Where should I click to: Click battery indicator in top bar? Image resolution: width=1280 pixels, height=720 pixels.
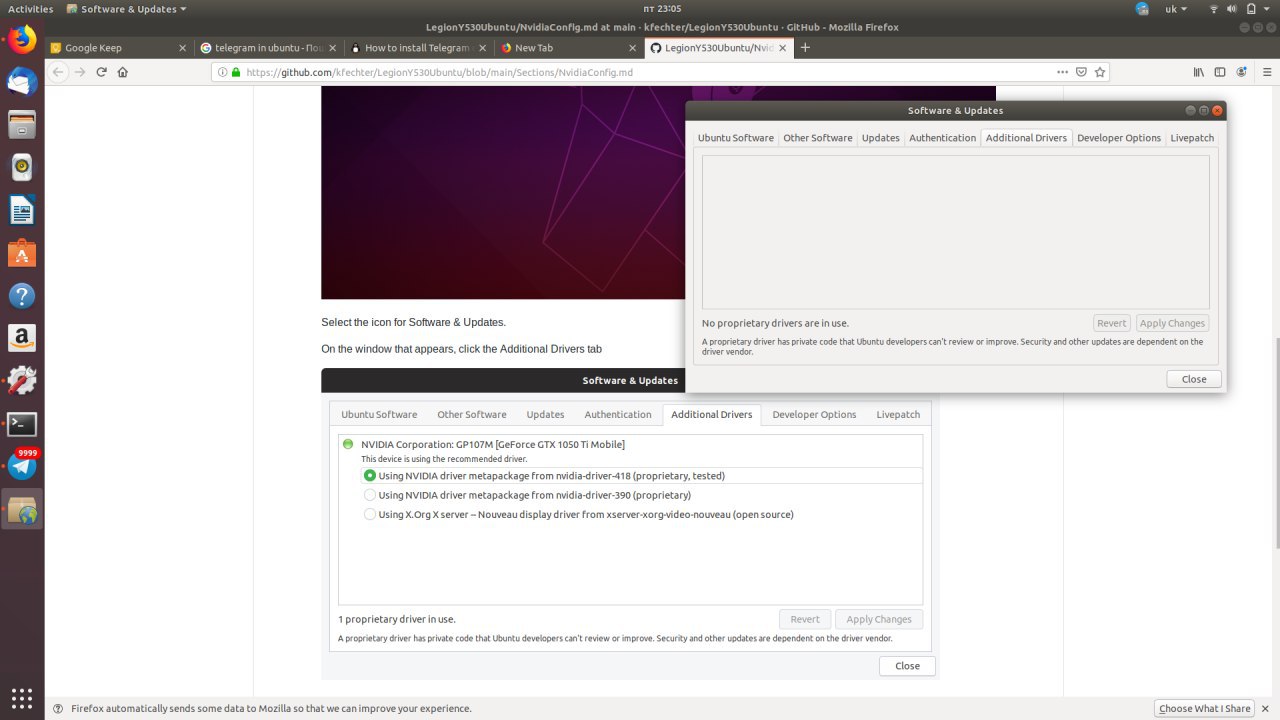1251,9
